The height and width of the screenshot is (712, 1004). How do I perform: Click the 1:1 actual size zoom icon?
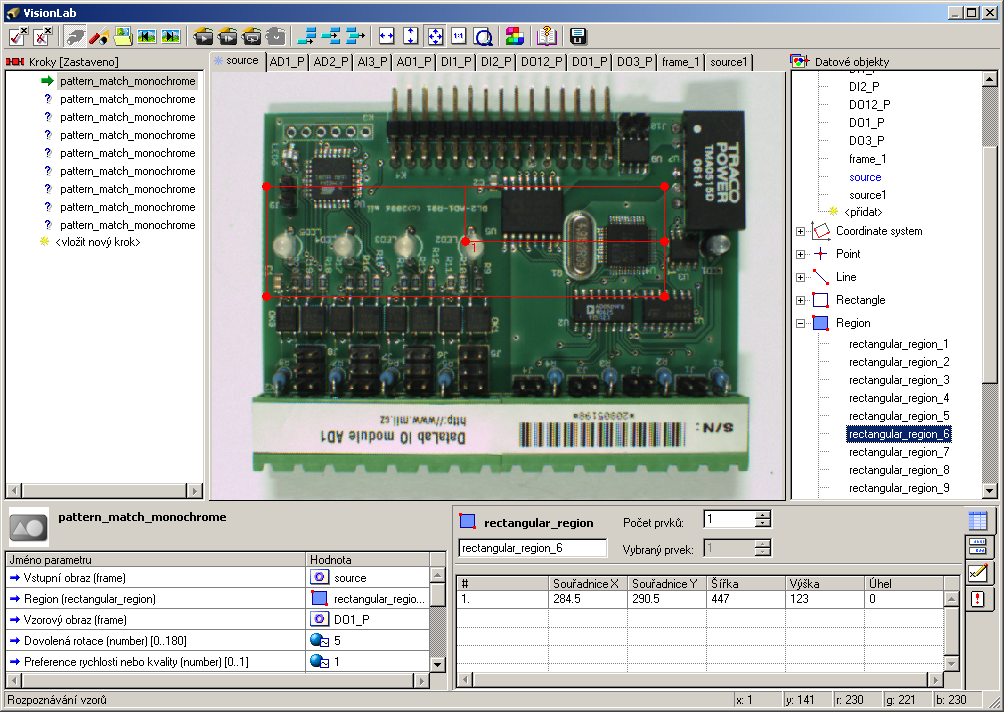pos(459,36)
